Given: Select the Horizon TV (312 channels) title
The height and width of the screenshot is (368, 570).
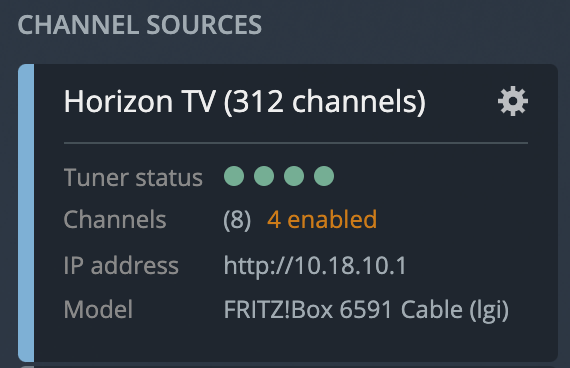Looking at the screenshot, I should [245, 102].
